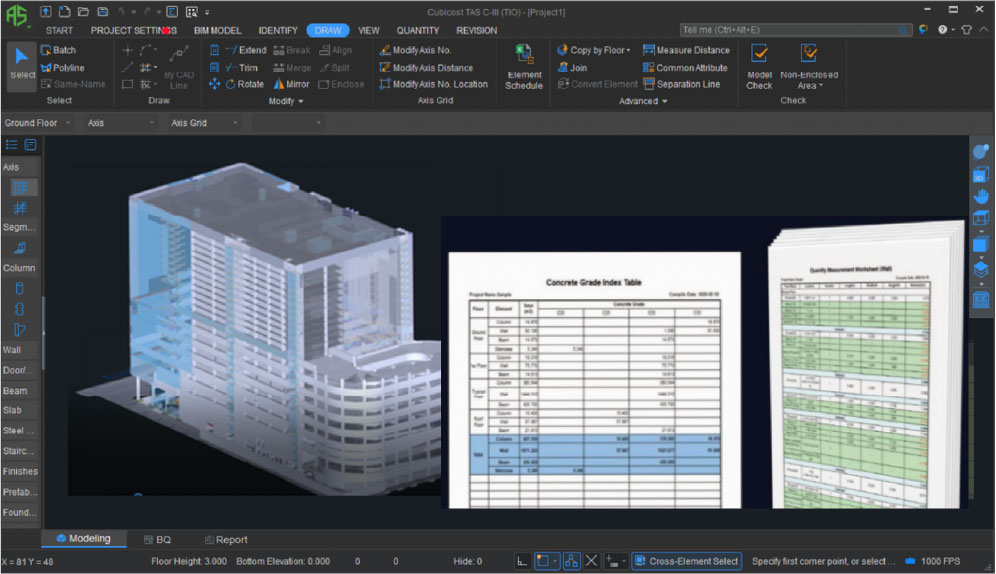Click the Mirror tool

[292, 84]
